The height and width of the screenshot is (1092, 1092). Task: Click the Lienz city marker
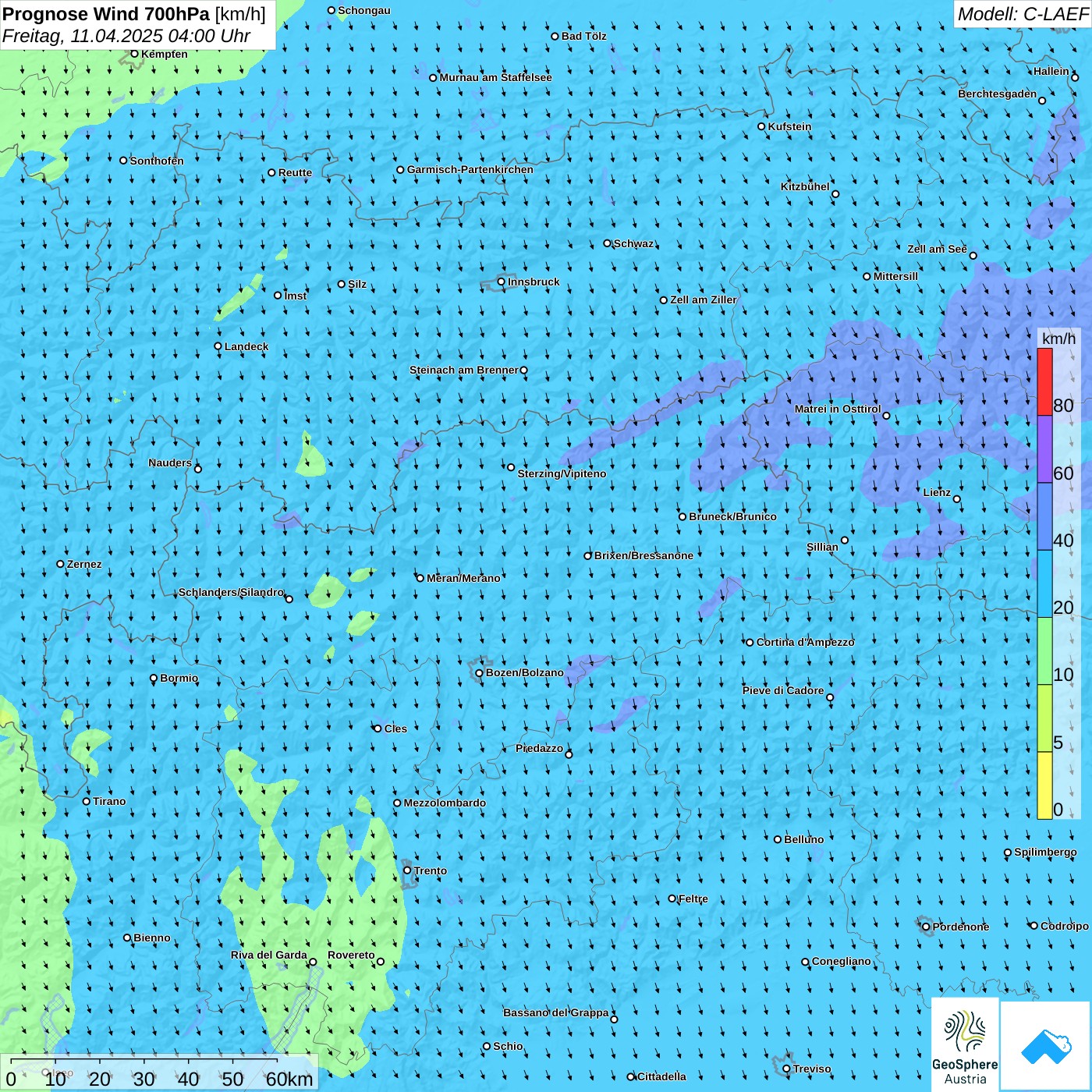tap(957, 499)
